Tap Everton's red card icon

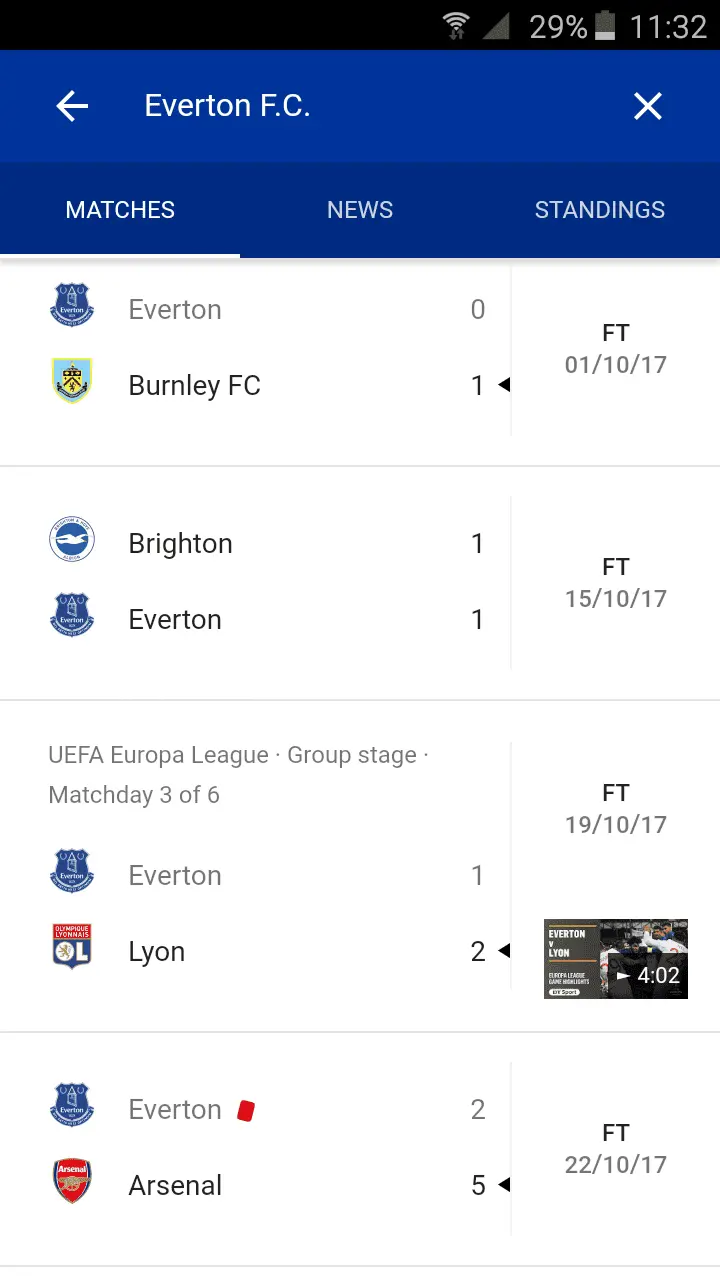(245, 1110)
